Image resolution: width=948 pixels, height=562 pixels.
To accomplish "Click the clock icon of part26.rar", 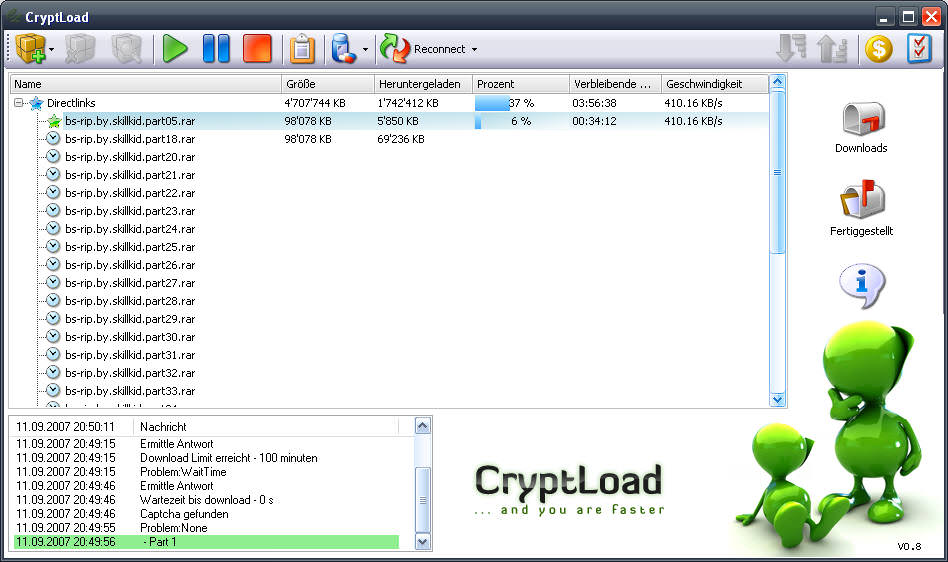I will coord(53,264).
